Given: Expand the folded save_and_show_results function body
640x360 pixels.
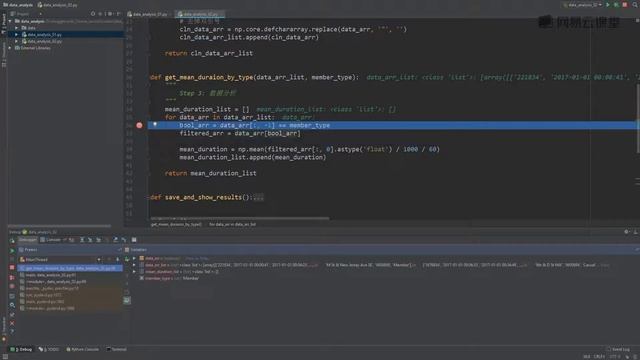Looking at the screenshot, I should click(x=258, y=198).
